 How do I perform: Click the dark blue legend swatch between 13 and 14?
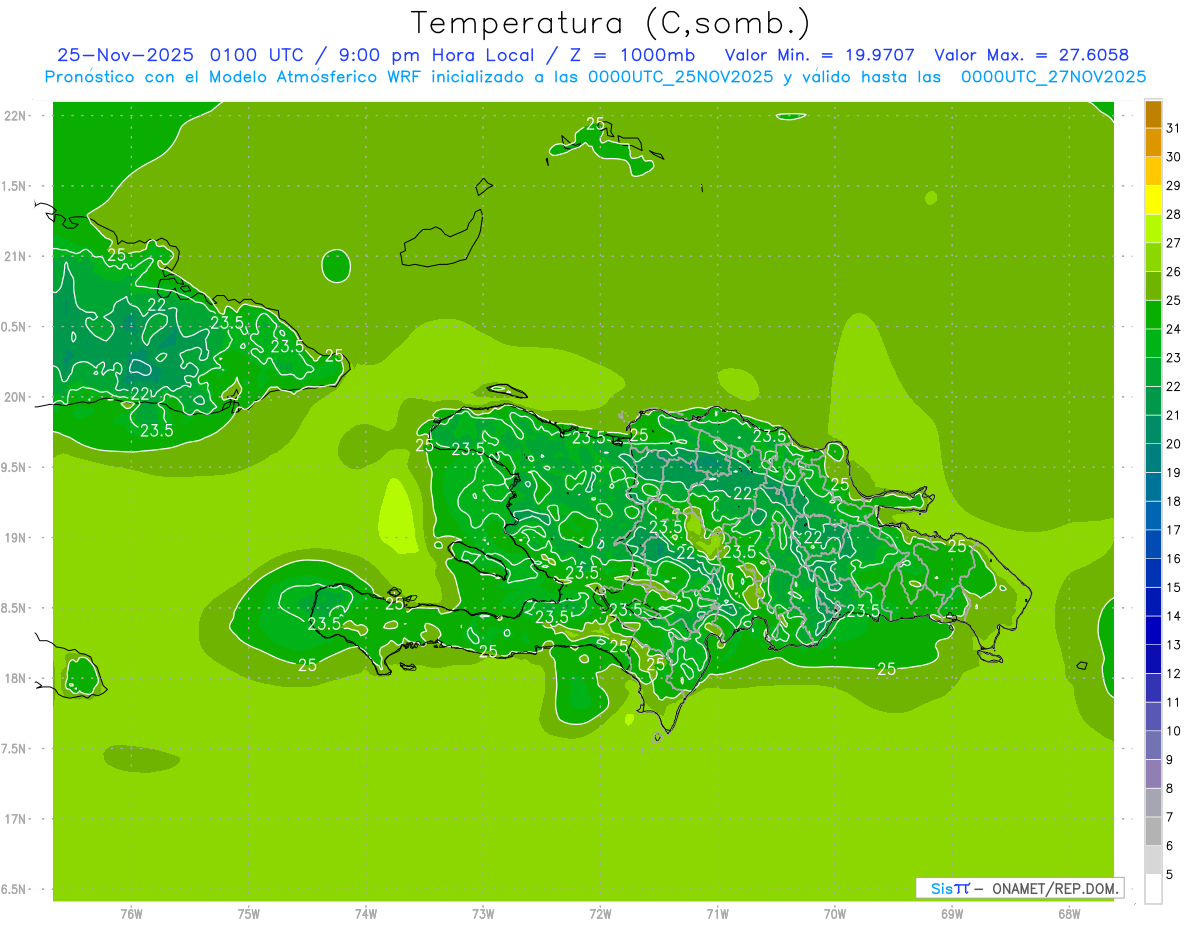click(x=1153, y=631)
